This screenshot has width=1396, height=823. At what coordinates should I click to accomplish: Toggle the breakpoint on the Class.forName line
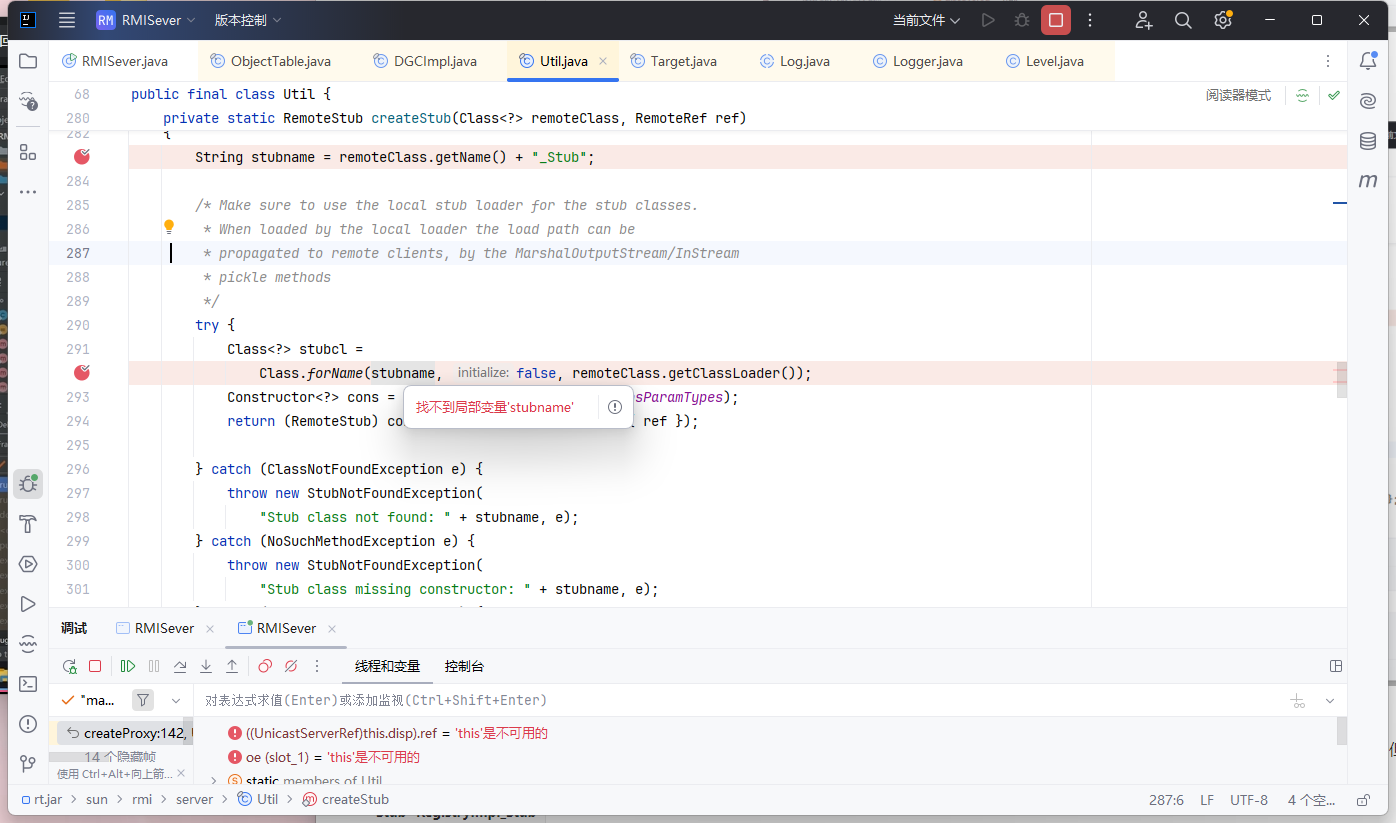tap(82, 373)
